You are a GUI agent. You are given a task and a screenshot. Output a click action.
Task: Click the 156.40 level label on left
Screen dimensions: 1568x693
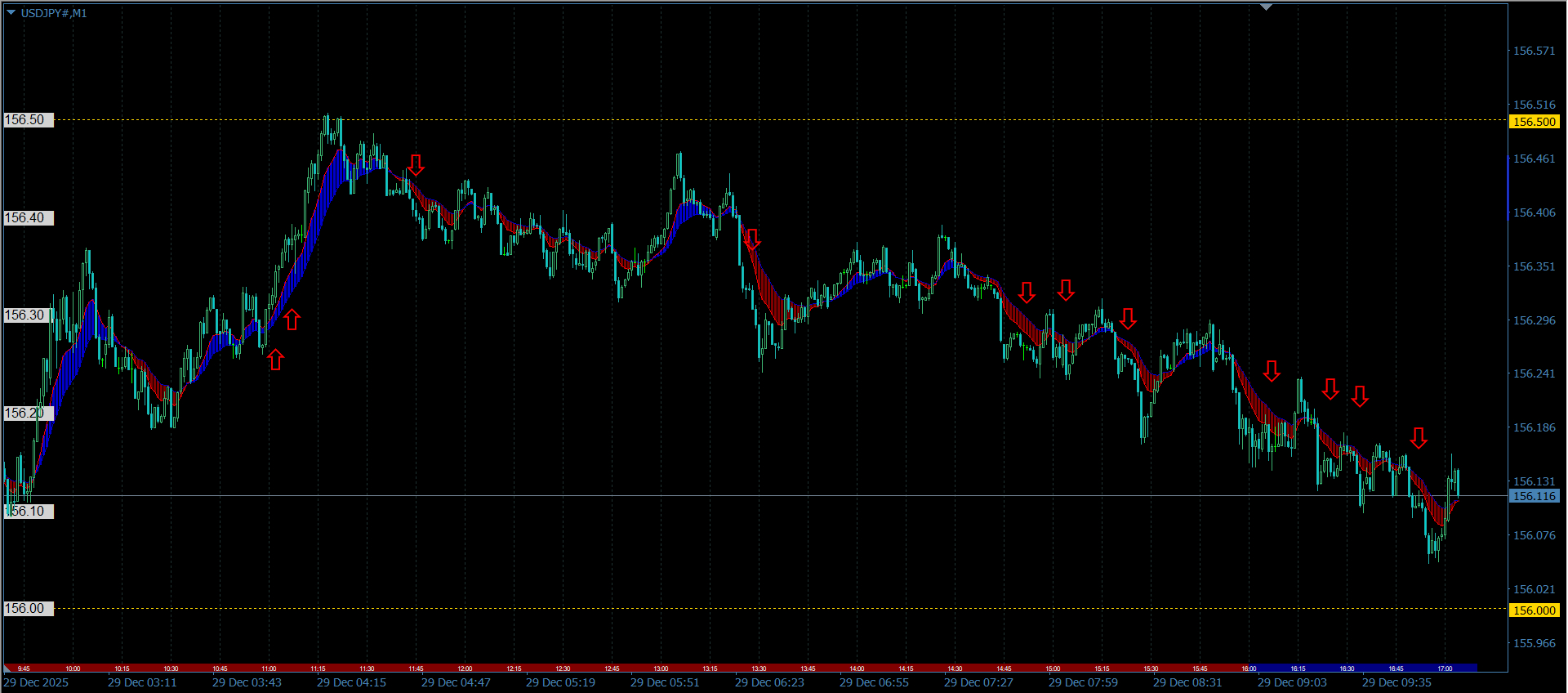coord(26,218)
